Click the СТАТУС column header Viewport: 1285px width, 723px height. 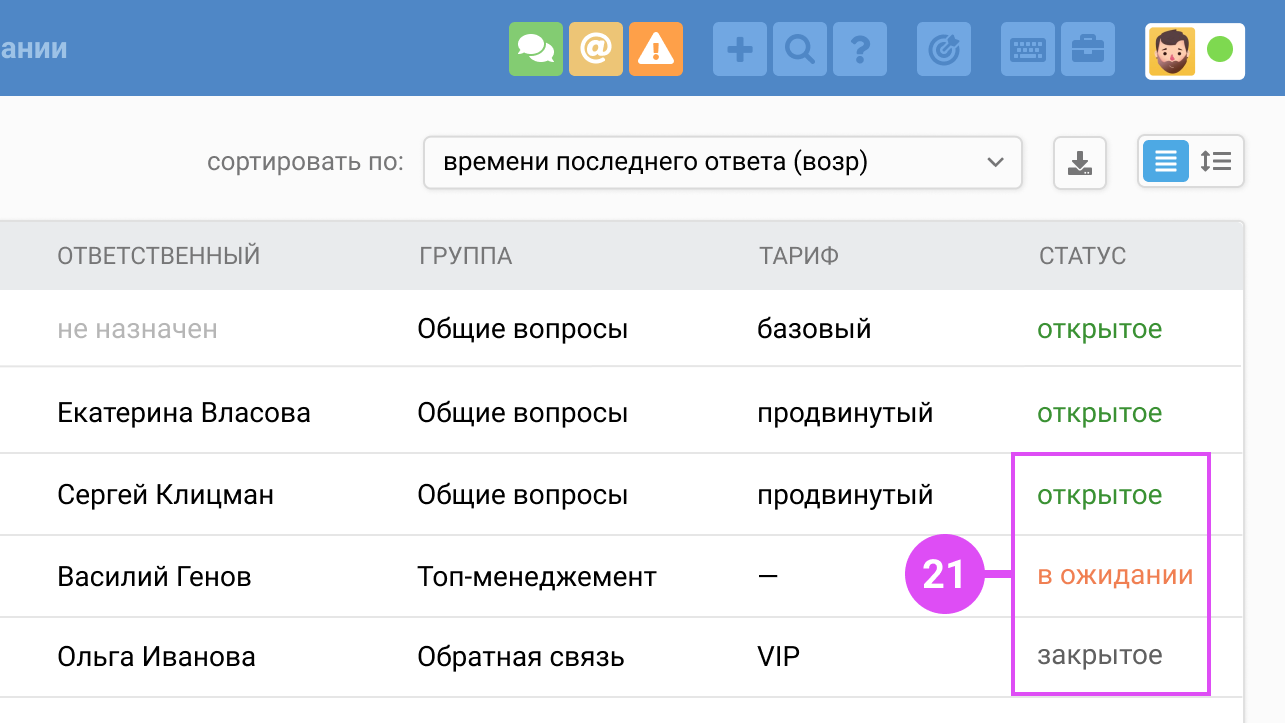1082,256
